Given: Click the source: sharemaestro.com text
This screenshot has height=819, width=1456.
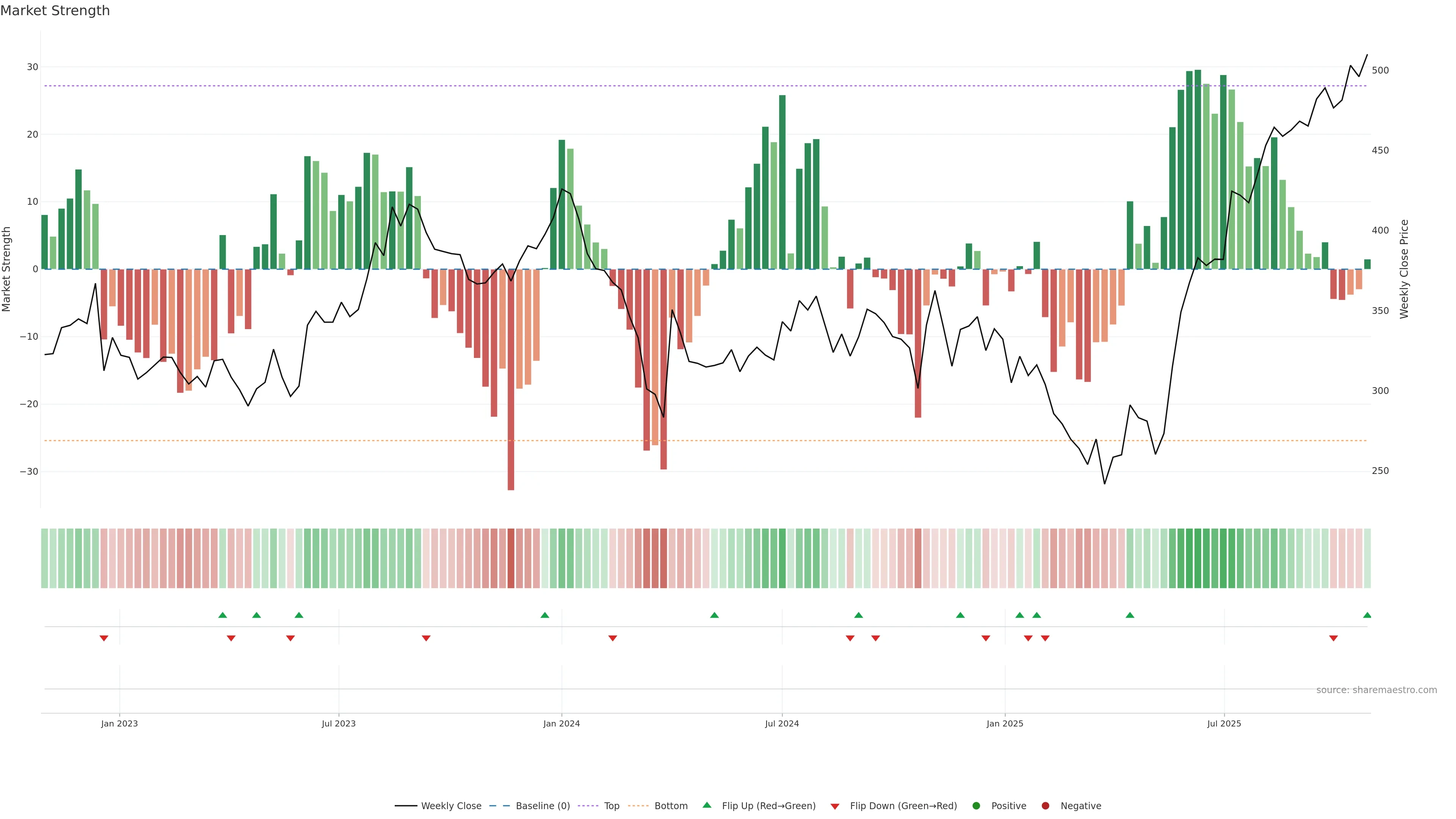Looking at the screenshot, I should click(x=1376, y=690).
